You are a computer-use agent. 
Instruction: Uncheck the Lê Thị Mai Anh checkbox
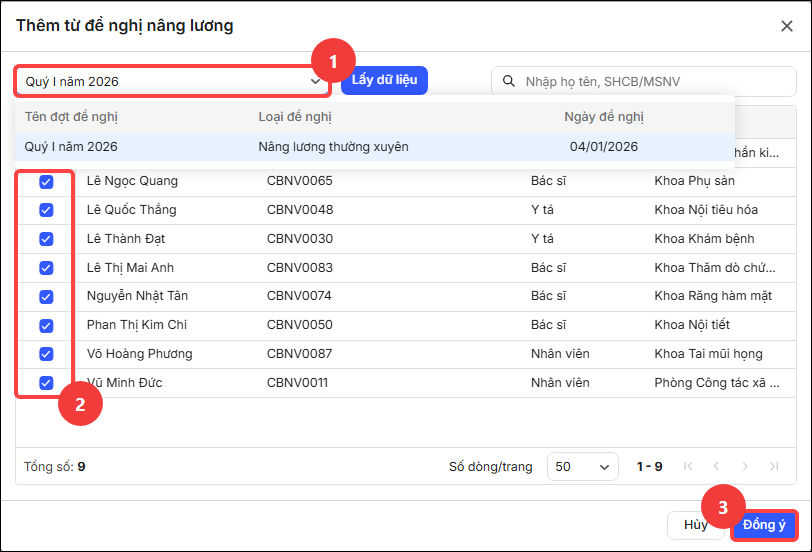pos(46,268)
